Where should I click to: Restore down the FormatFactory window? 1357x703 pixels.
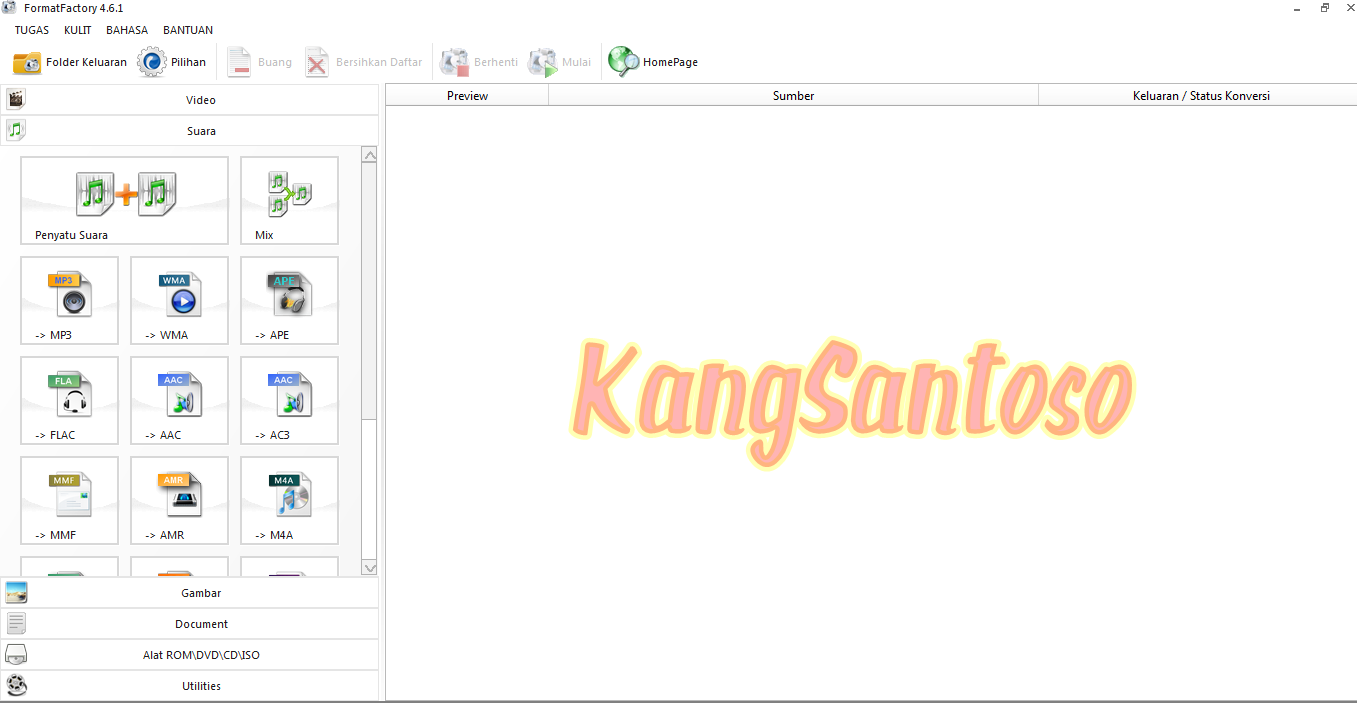point(1324,8)
